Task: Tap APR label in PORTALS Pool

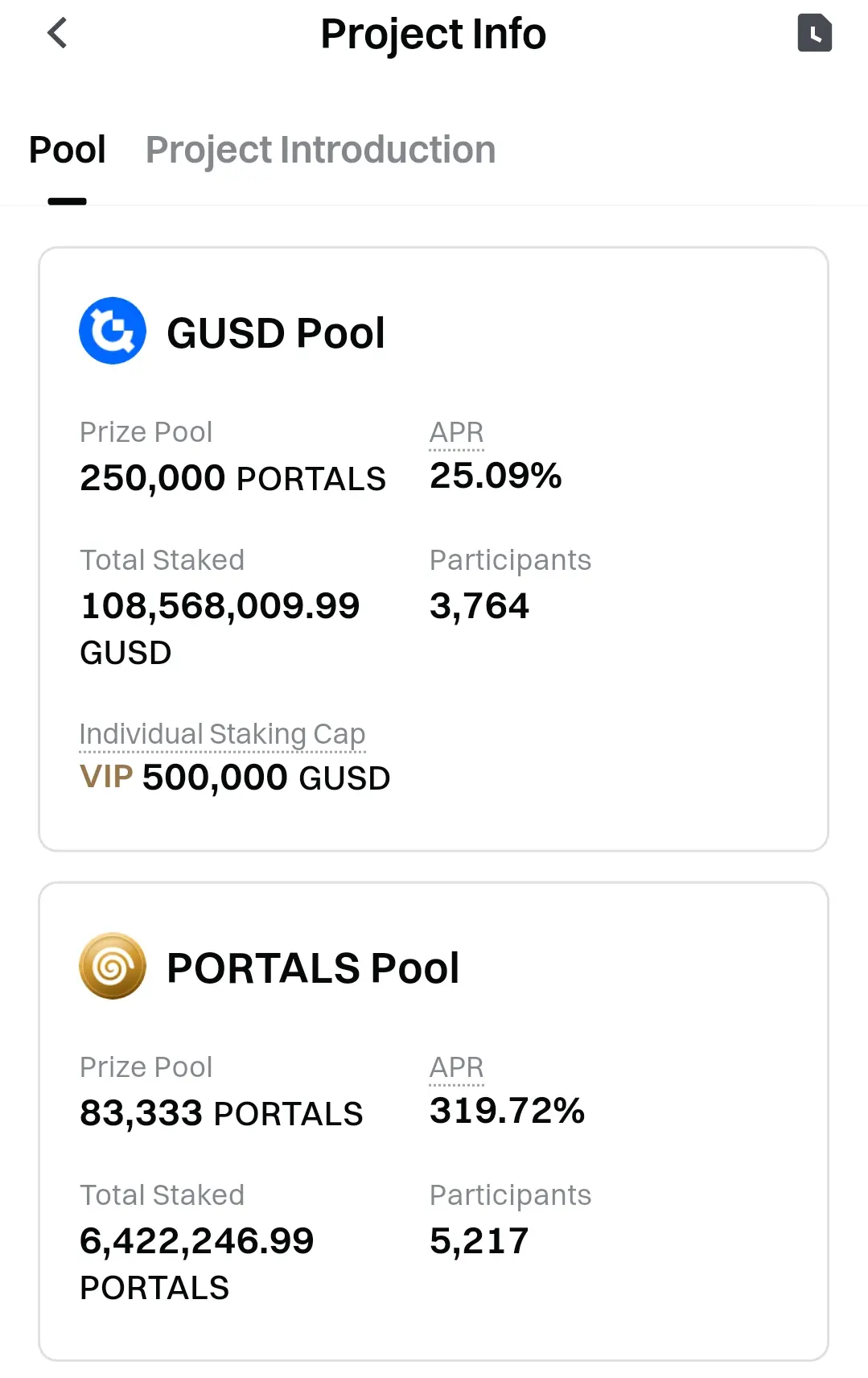Action: [x=456, y=1067]
